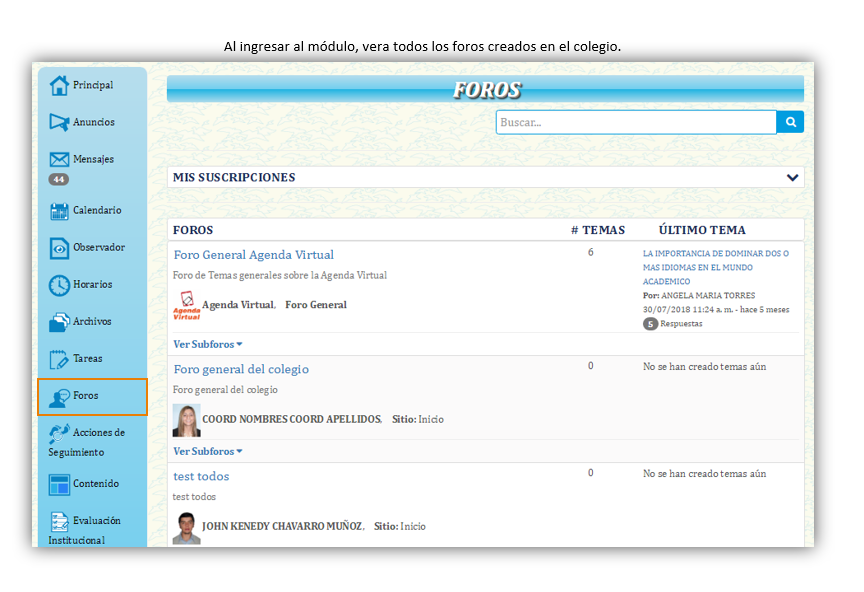
Task: Click the magnifier search button
Action: click(x=790, y=122)
